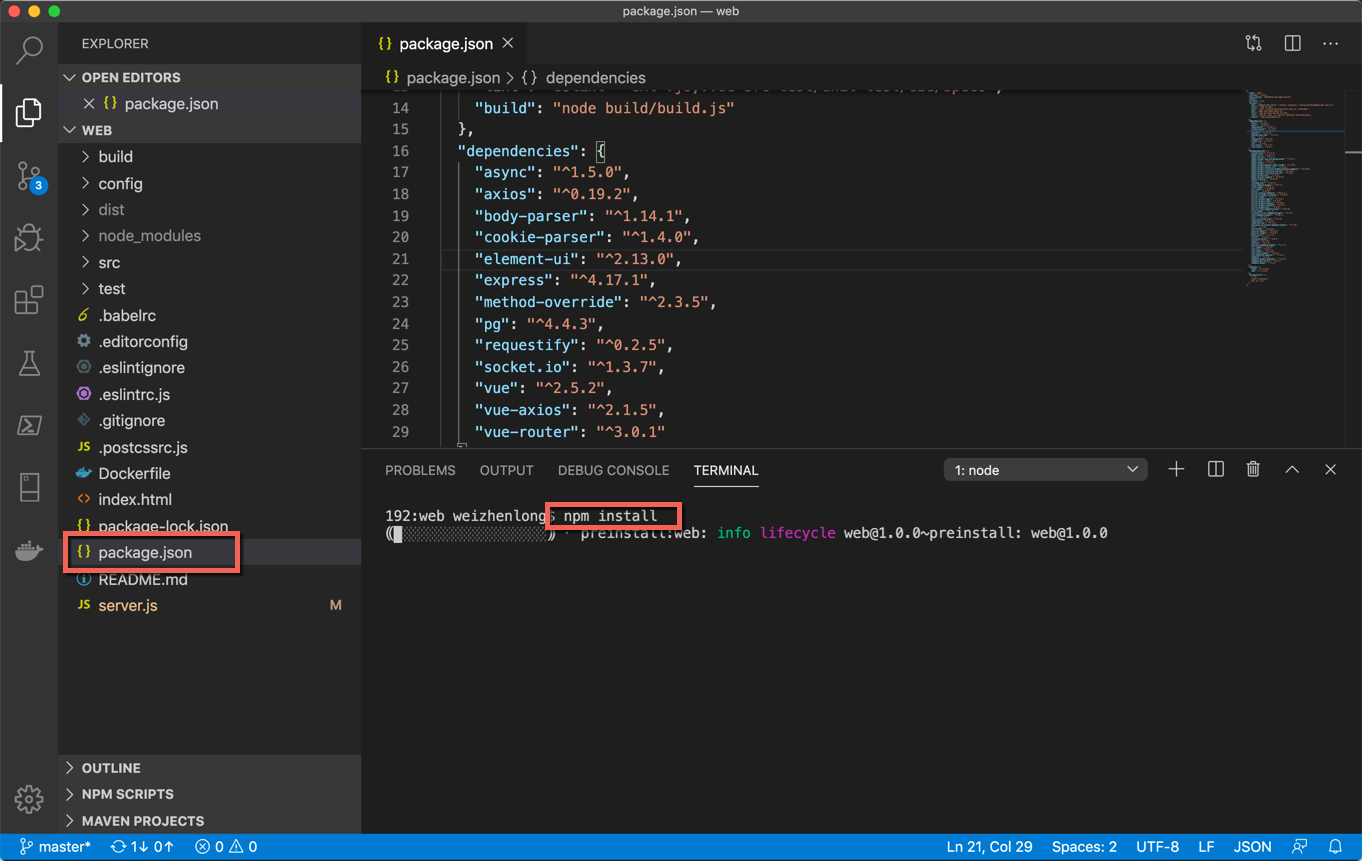
Task: Open Source Control view with badge 3
Action: click(29, 176)
